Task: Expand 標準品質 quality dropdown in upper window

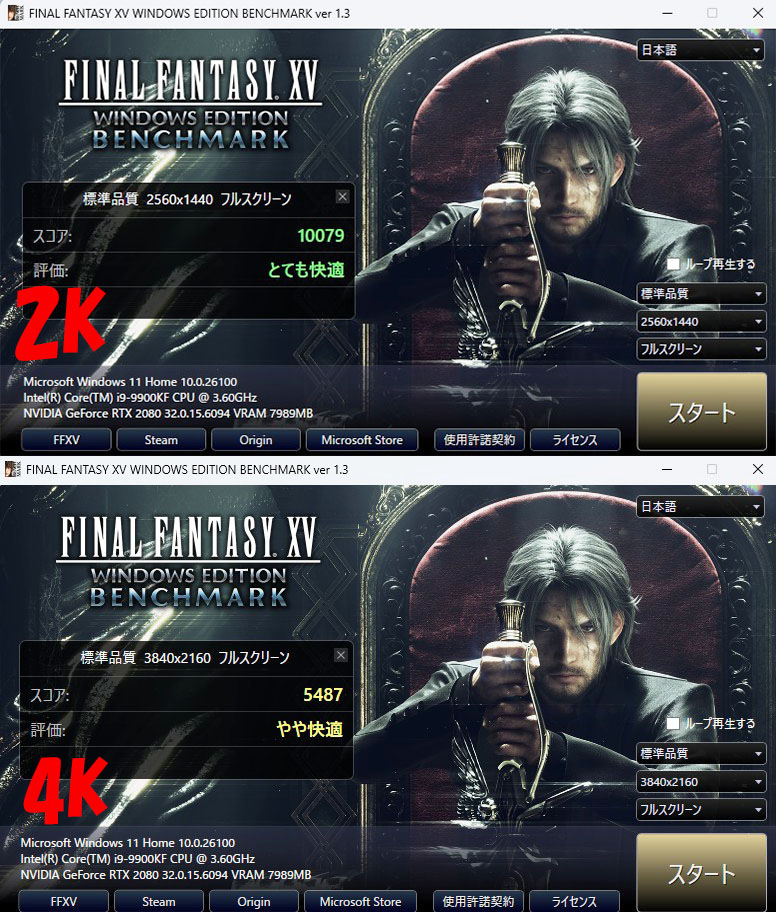Action: [701, 294]
